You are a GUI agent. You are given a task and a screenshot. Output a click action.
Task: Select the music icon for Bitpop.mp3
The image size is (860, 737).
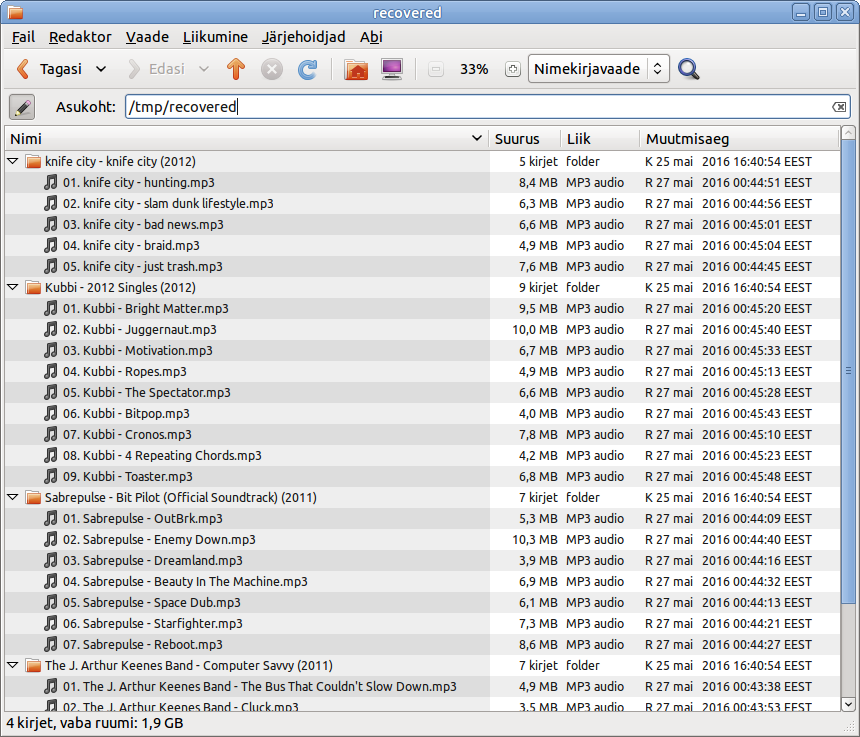(50, 413)
